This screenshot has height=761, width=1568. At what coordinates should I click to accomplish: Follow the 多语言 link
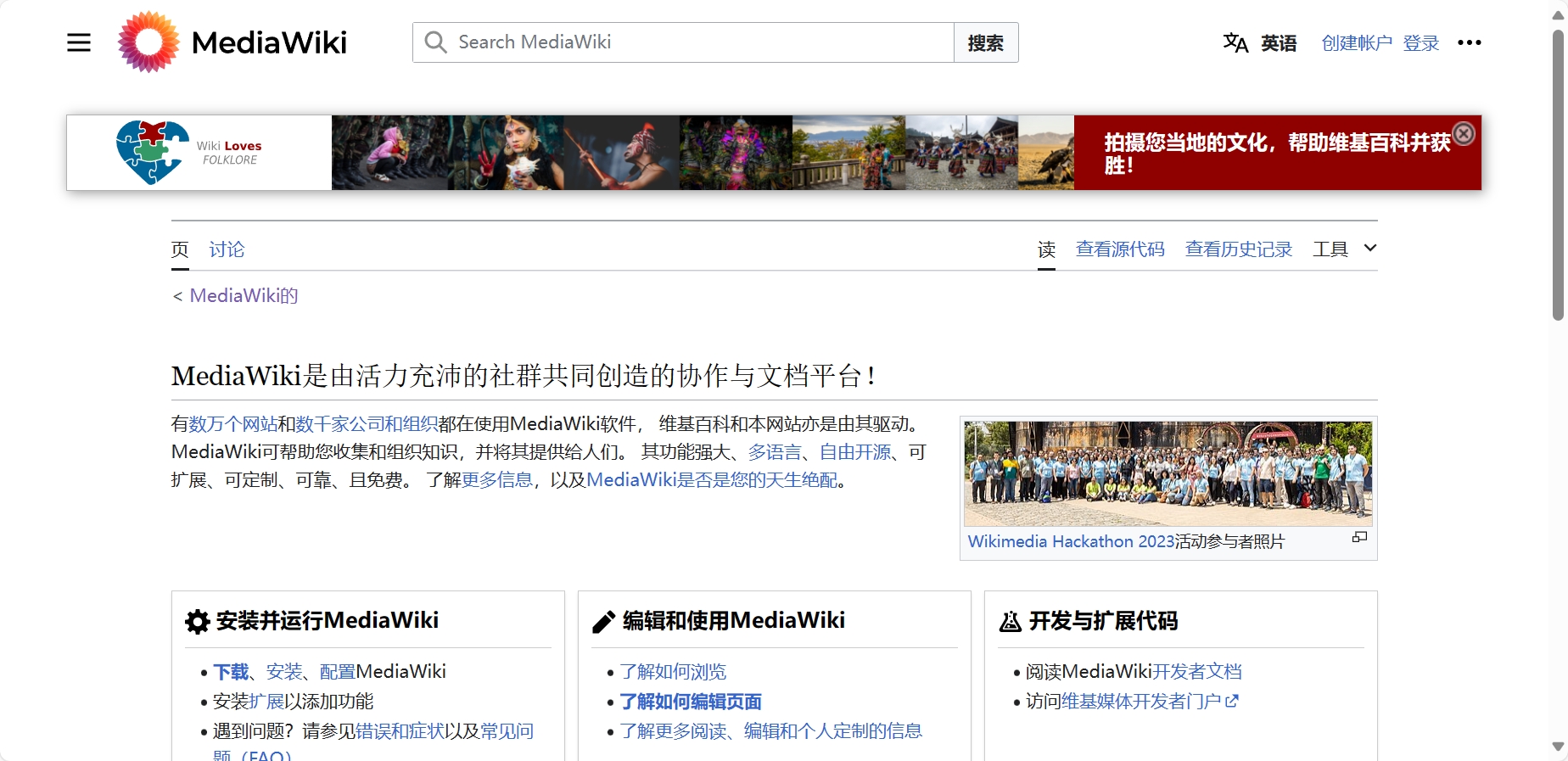pyautogui.click(x=775, y=452)
